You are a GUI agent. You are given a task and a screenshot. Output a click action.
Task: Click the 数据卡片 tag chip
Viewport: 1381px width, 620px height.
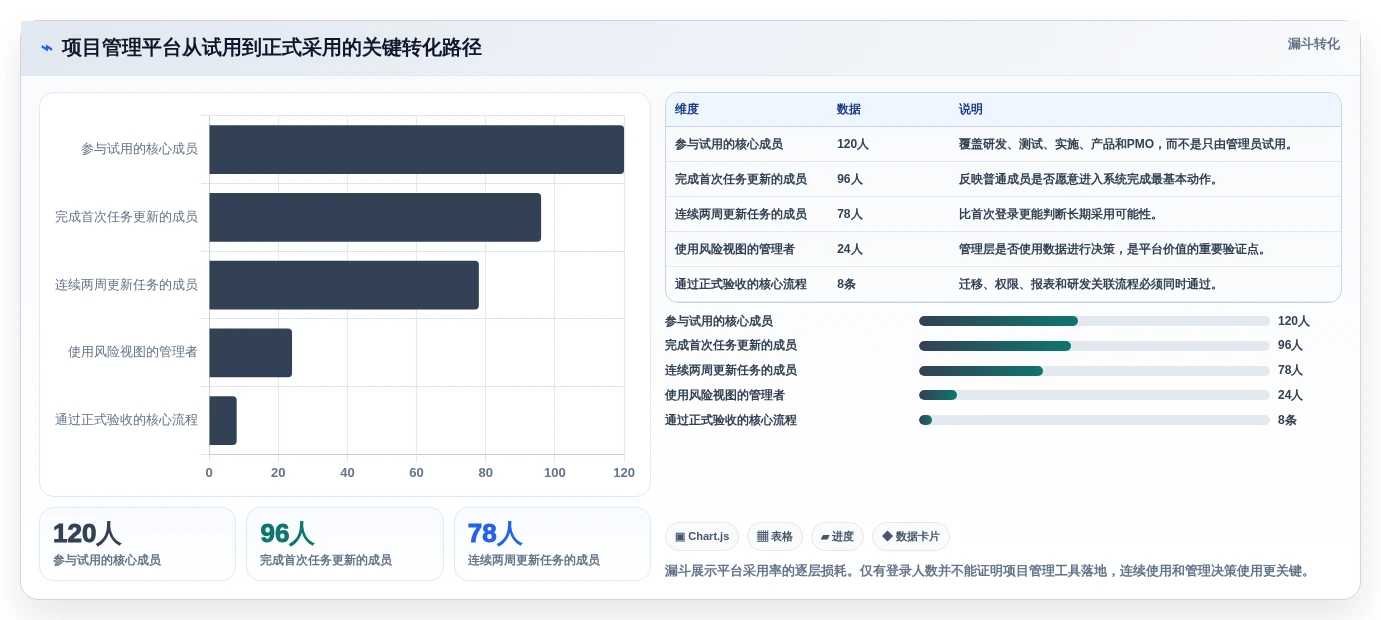click(x=911, y=537)
